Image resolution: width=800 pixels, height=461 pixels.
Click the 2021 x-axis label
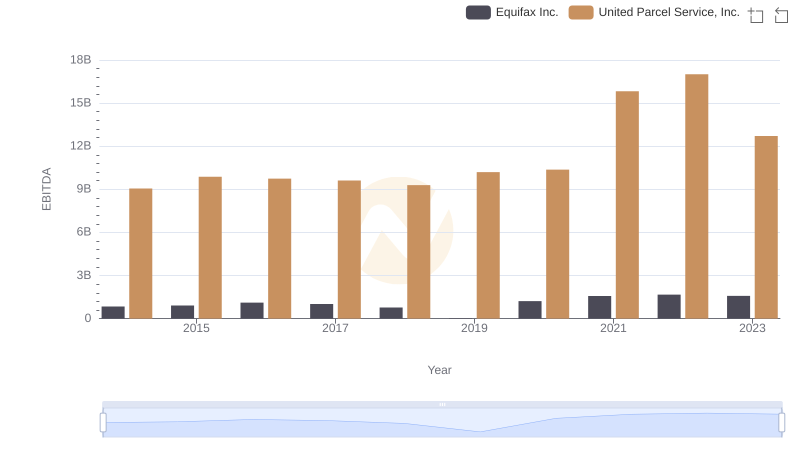(x=613, y=328)
